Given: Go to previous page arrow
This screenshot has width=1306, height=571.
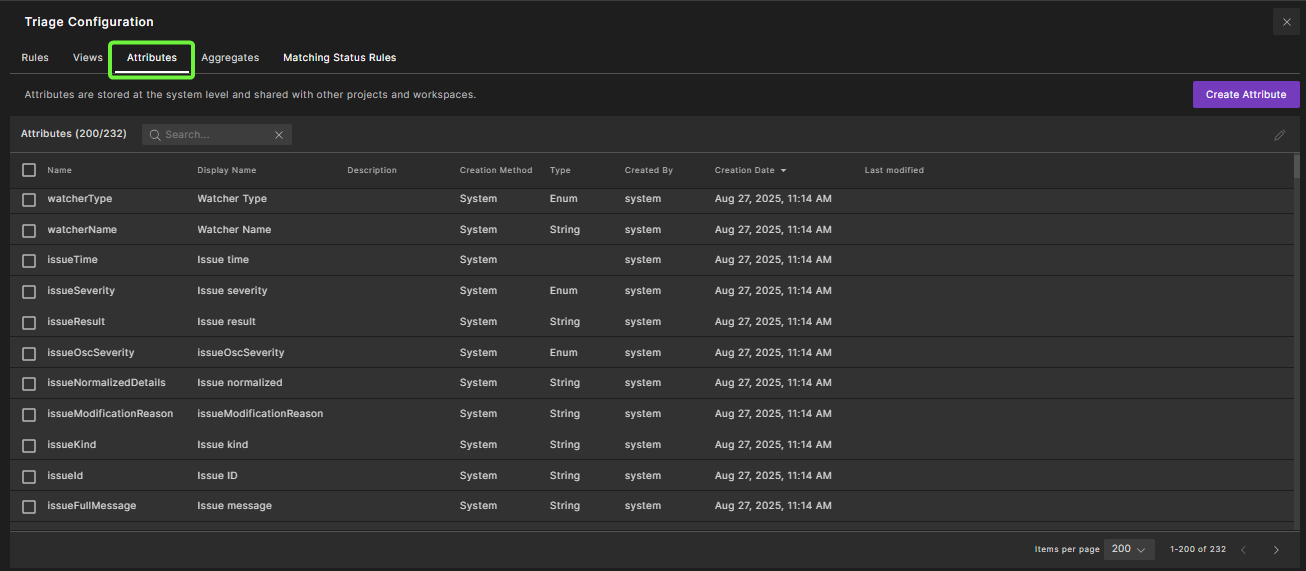Looking at the screenshot, I should [x=1243, y=549].
